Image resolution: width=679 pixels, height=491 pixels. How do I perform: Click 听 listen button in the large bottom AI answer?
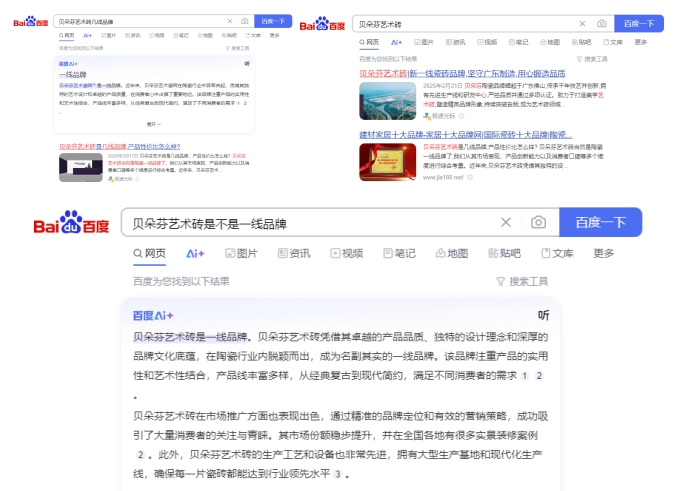pos(543,315)
